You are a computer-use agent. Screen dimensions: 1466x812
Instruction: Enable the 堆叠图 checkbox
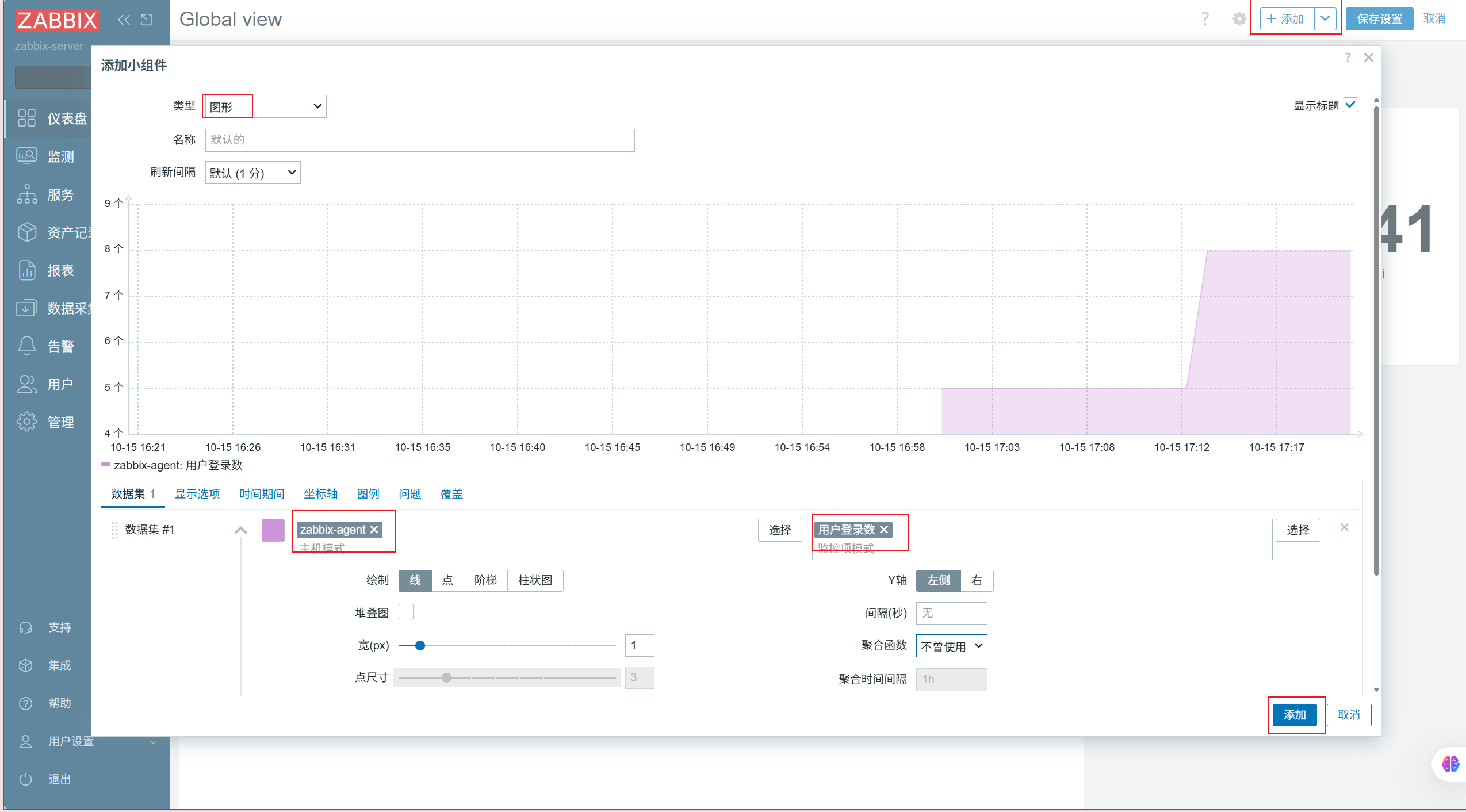pos(406,612)
